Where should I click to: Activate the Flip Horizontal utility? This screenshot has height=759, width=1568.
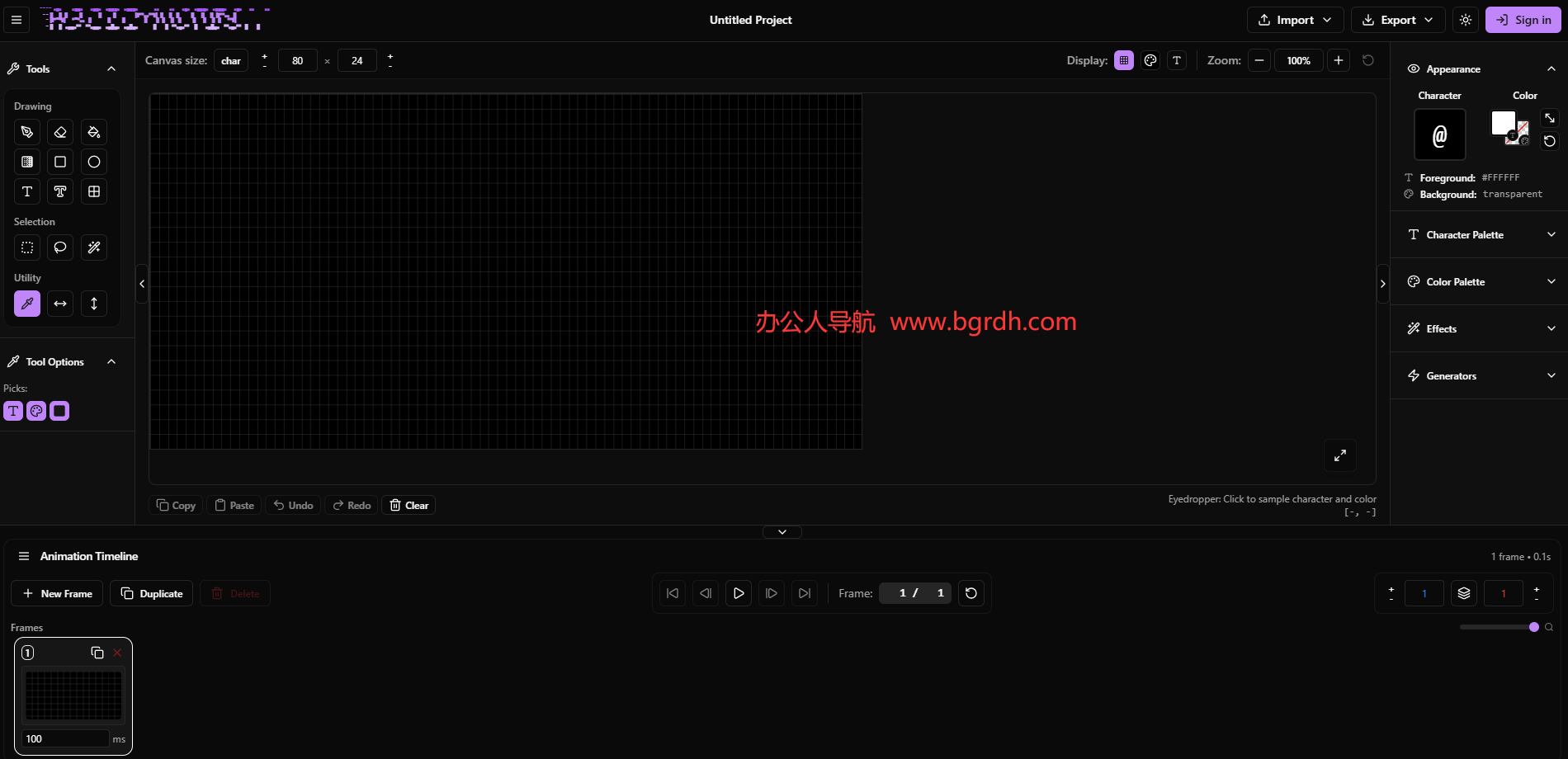(x=60, y=304)
